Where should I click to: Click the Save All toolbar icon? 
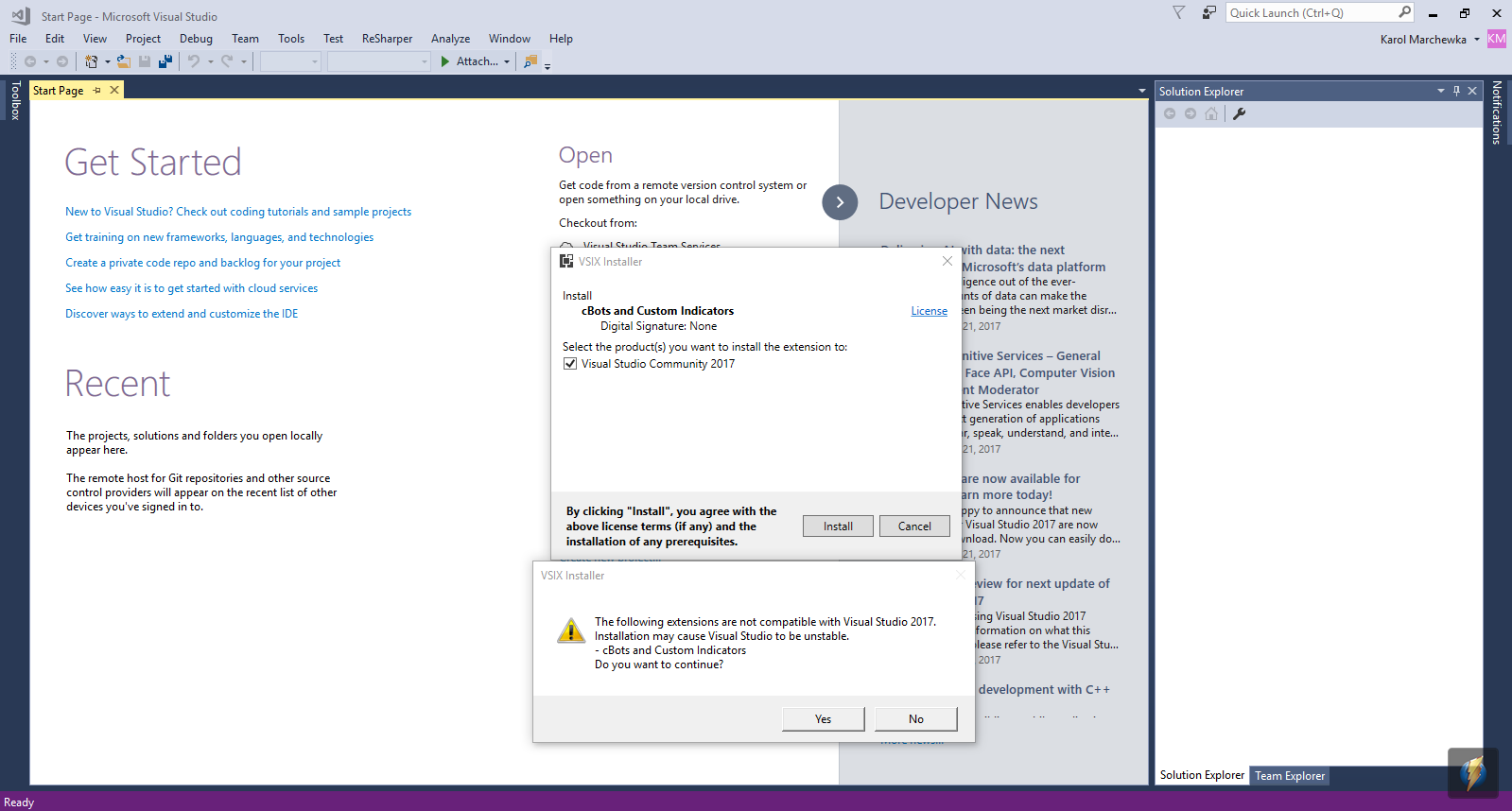[x=165, y=61]
